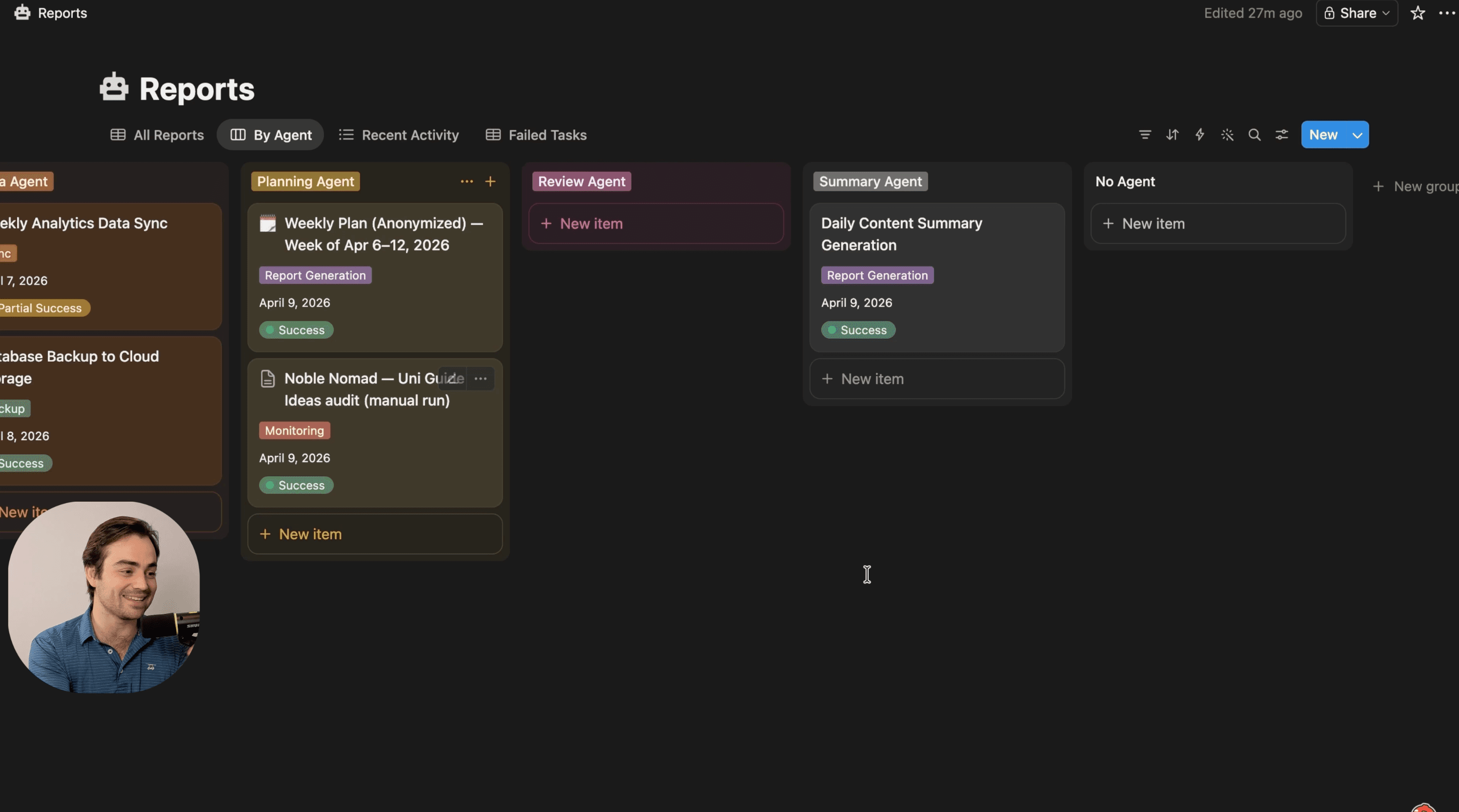Open the Noble Nomad card options menu
The height and width of the screenshot is (812, 1459).
coord(480,378)
